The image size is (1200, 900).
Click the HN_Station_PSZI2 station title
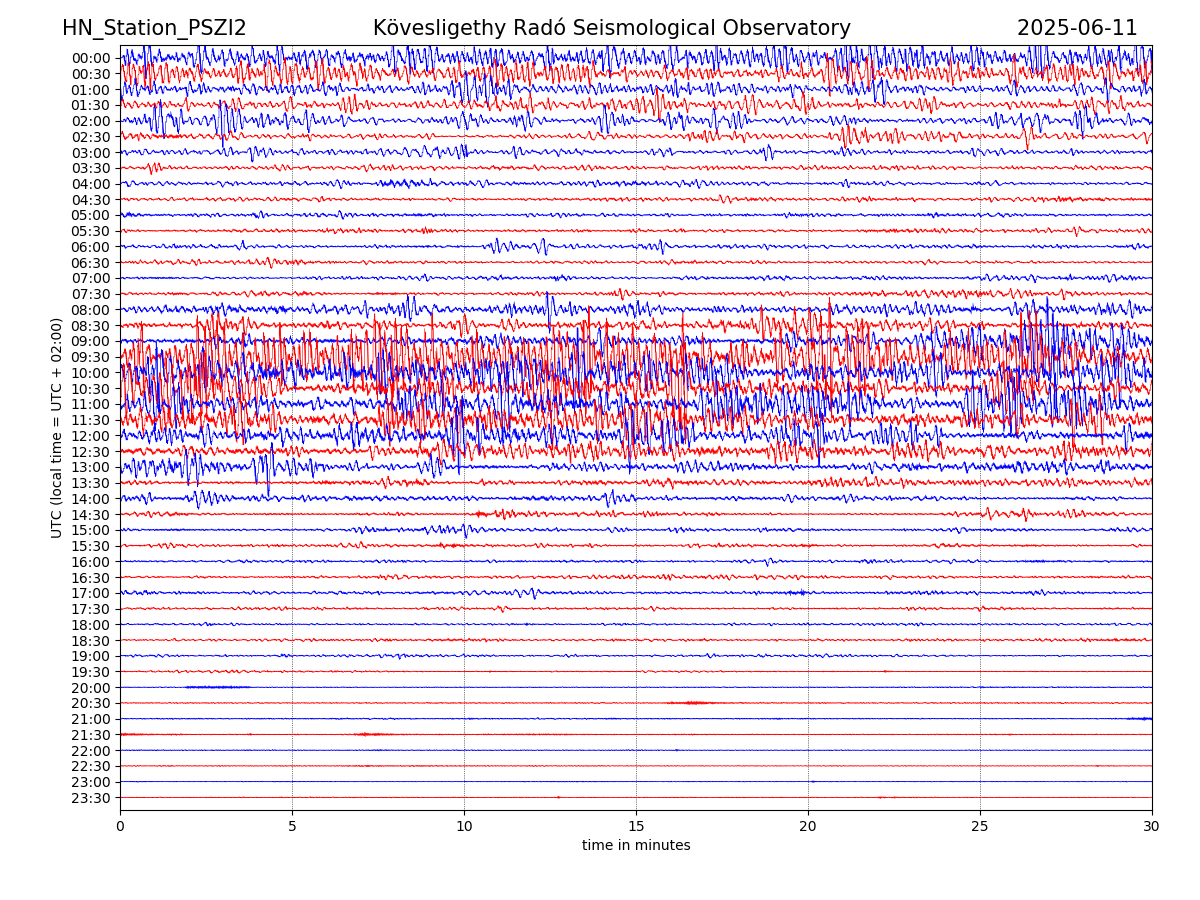(x=154, y=28)
